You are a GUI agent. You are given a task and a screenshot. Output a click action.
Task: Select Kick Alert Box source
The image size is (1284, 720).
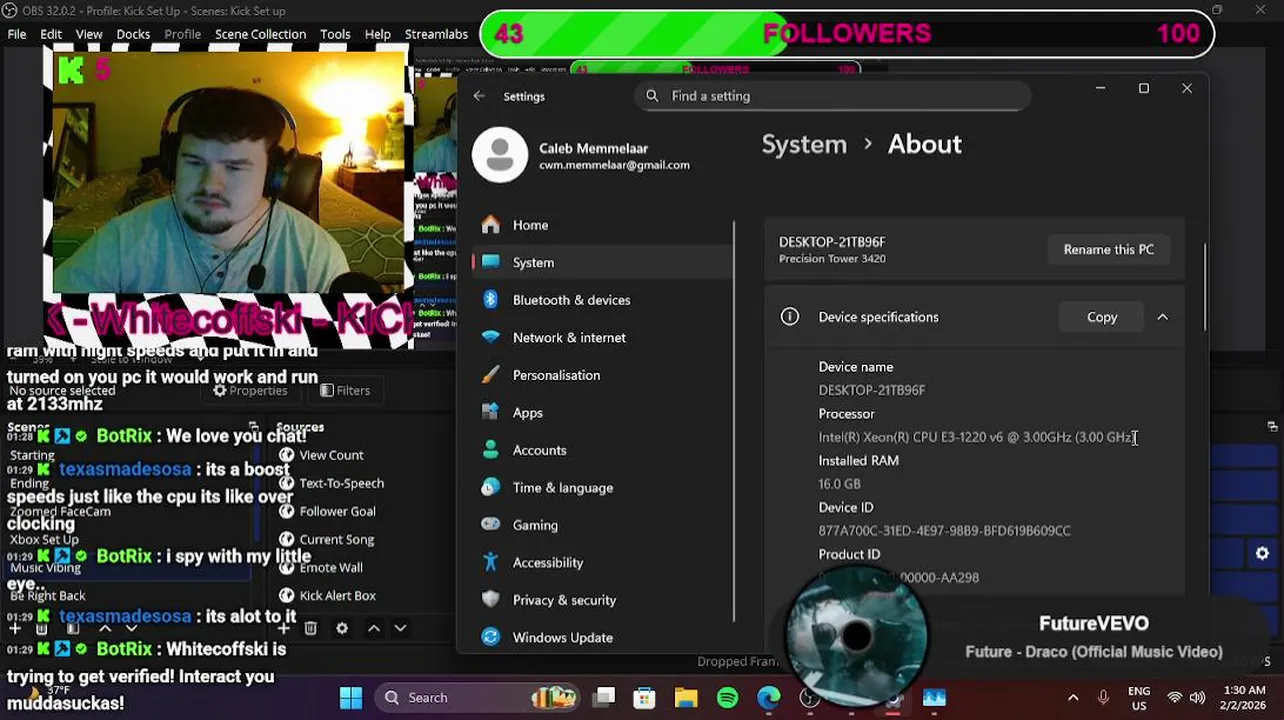[337, 595]
